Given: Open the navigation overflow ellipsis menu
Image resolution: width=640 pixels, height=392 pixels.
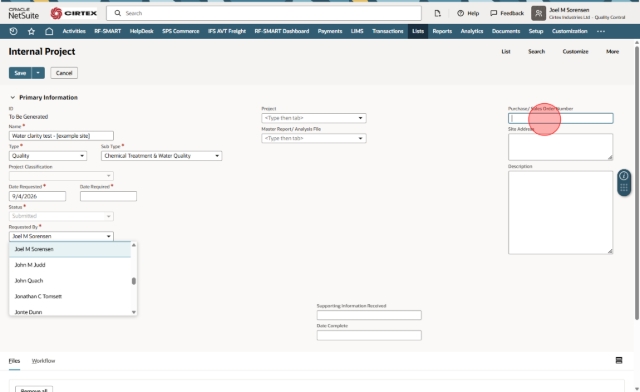Looking at the screenshot, I should (x=601, y=31).
